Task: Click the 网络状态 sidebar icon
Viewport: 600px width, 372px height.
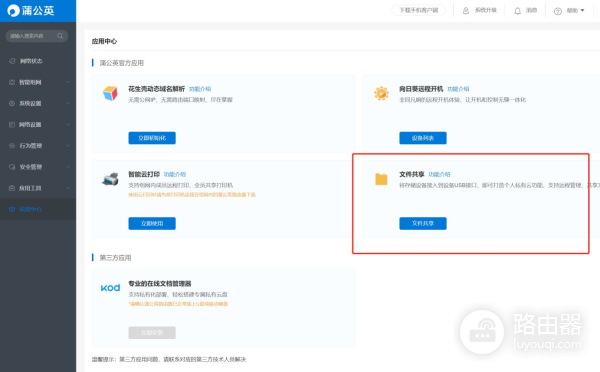Action: 12,61
